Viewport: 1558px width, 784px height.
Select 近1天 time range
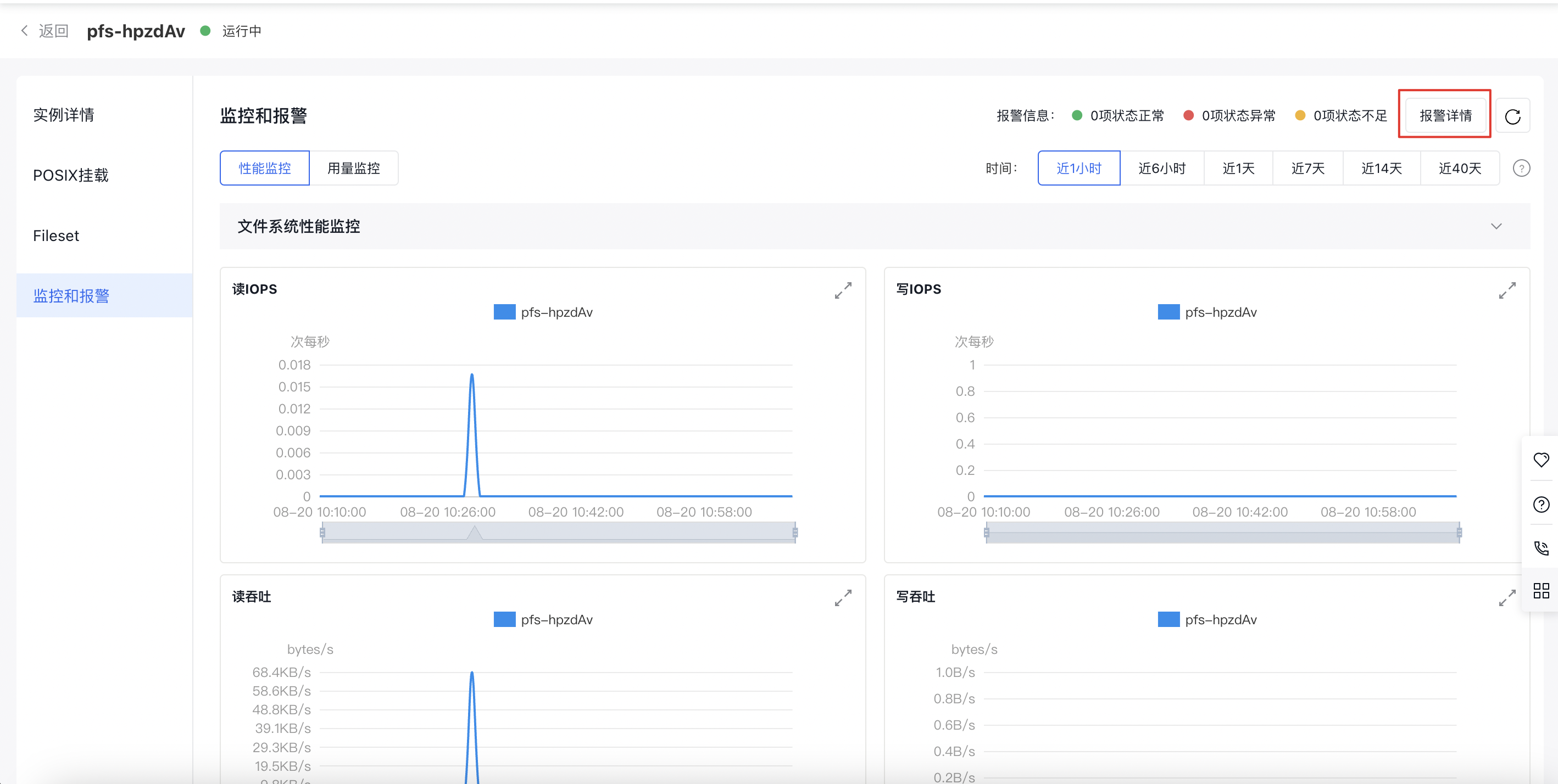[1238, 168]
